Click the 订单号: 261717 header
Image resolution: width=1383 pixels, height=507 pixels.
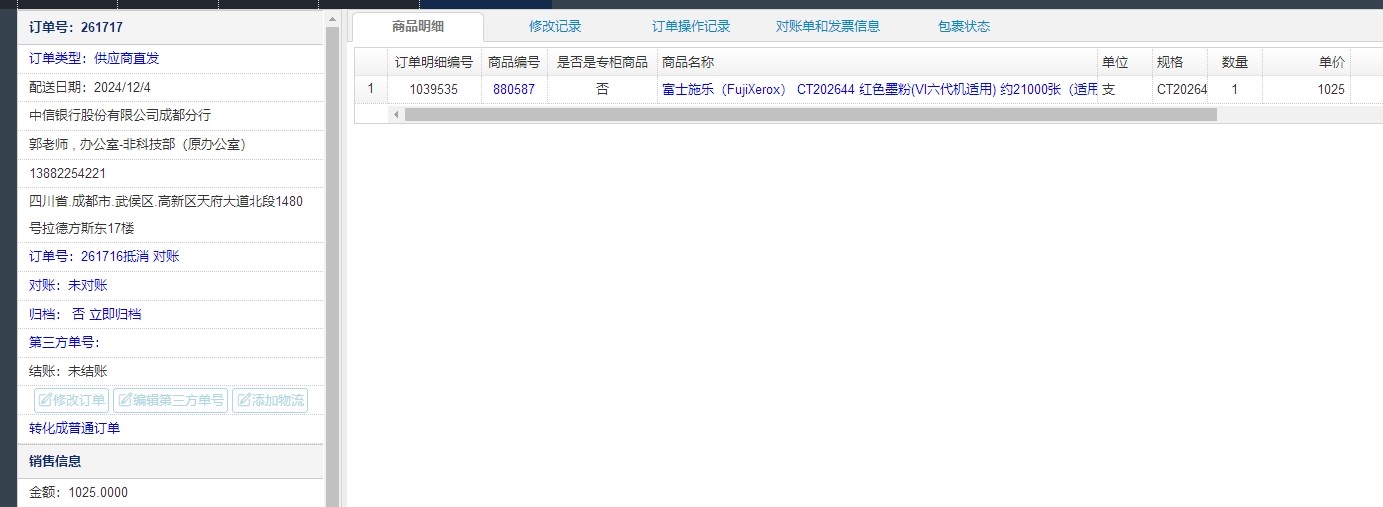[171, 27]
